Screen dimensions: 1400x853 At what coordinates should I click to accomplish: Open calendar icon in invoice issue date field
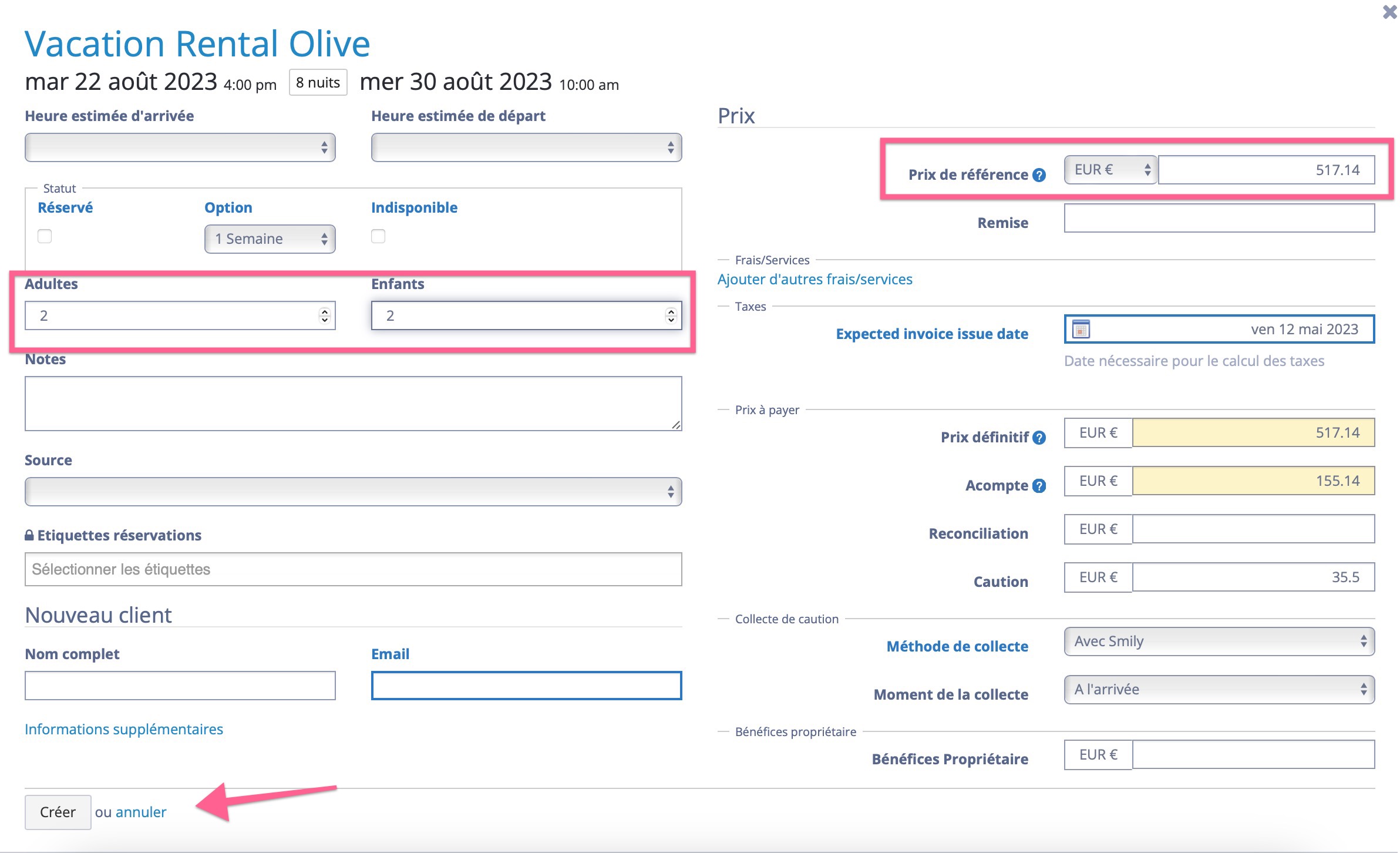[1081, 329]
